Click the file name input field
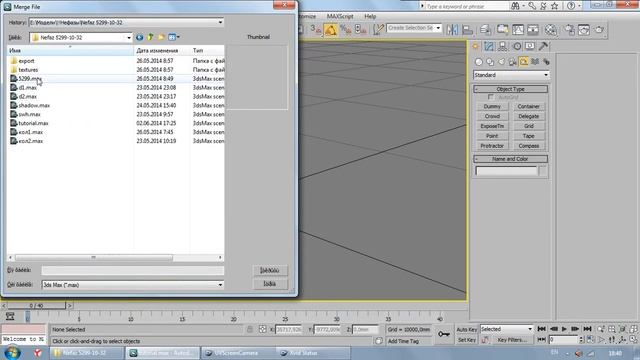This screenshot has width=640, height=360. click(133, 270)
